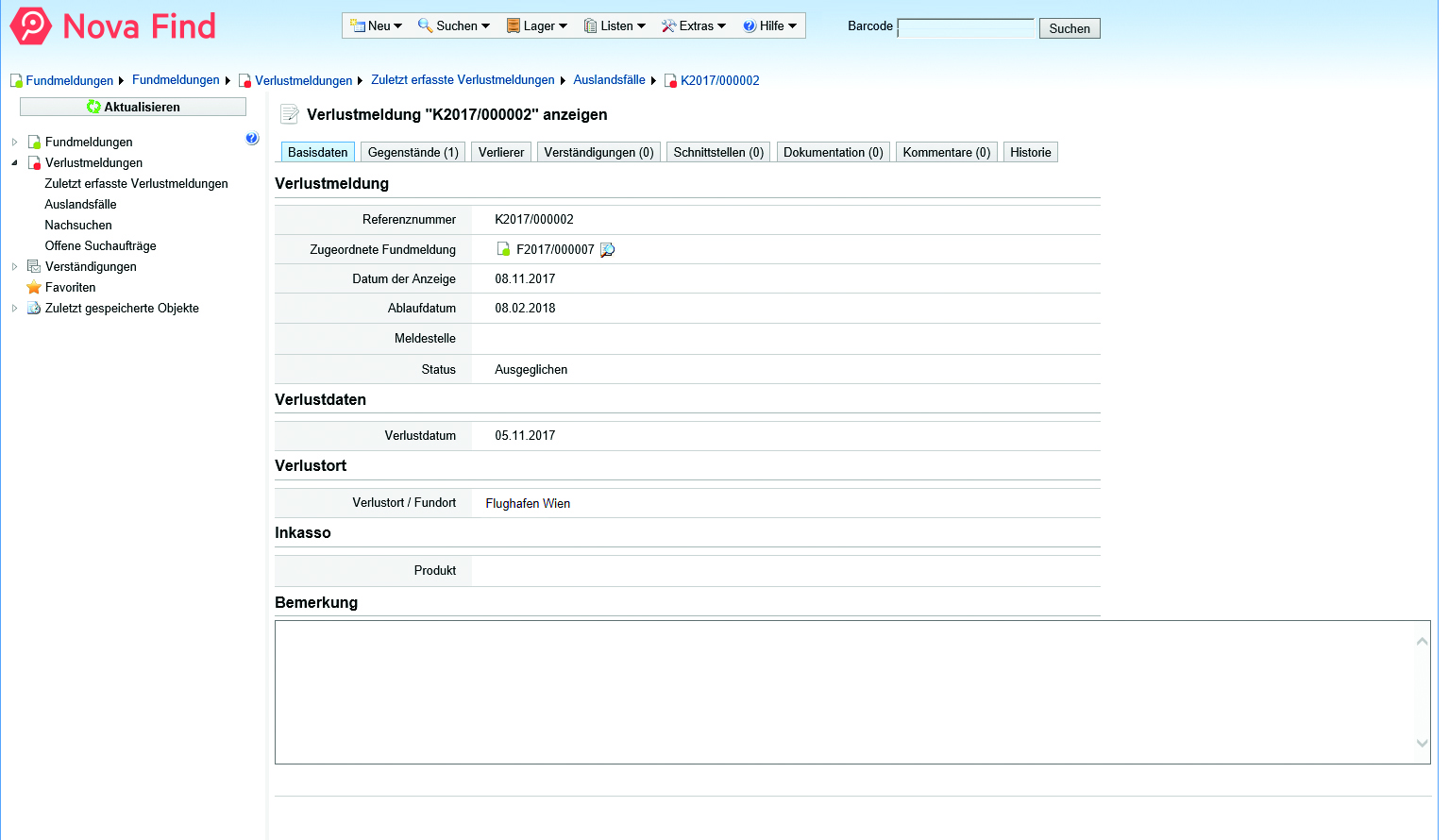Screen dimensions: 1449x840
Task: Open Favoriten in the sidebar
Action: pos(70,287)
